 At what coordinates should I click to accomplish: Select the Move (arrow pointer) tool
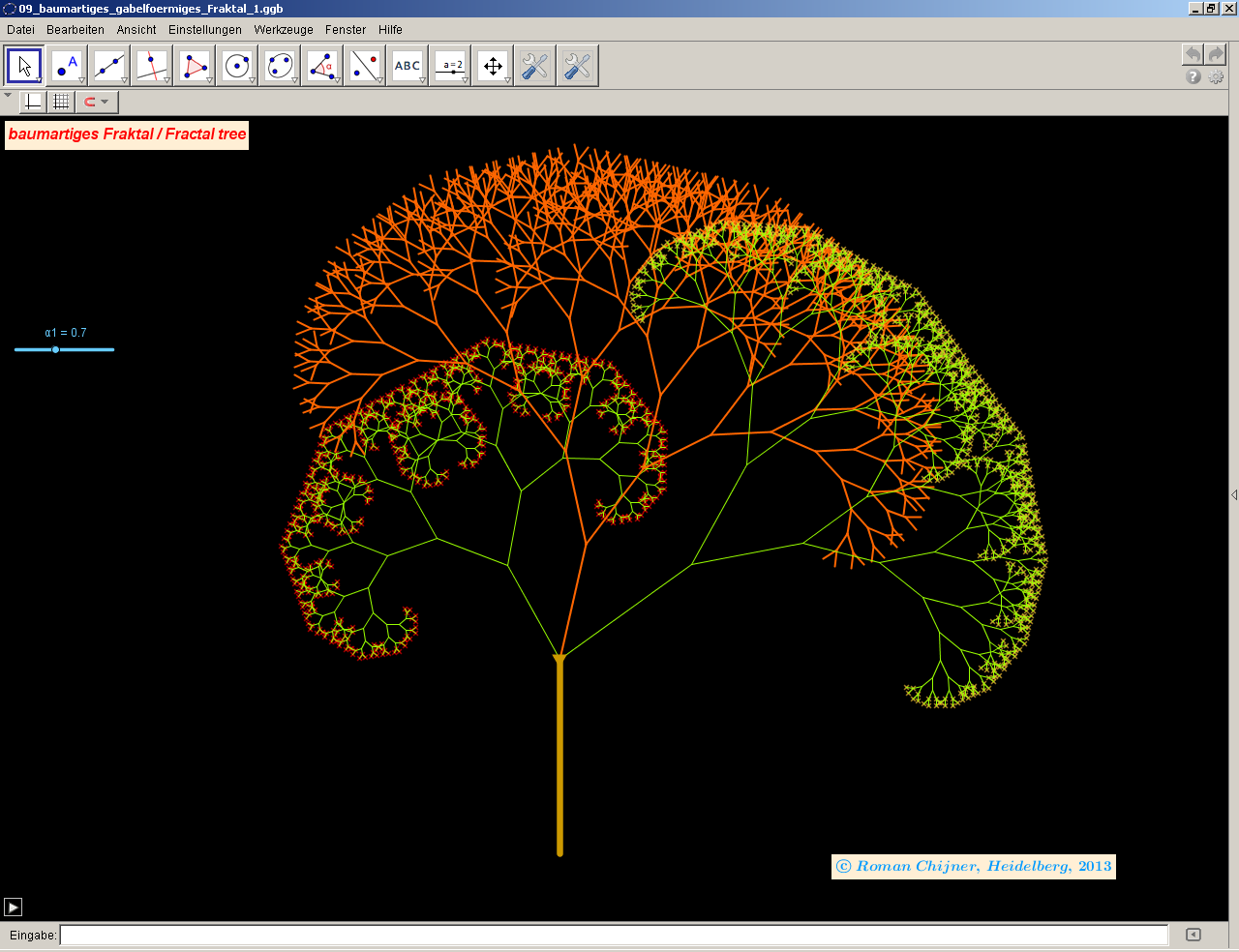click(24, 66)
